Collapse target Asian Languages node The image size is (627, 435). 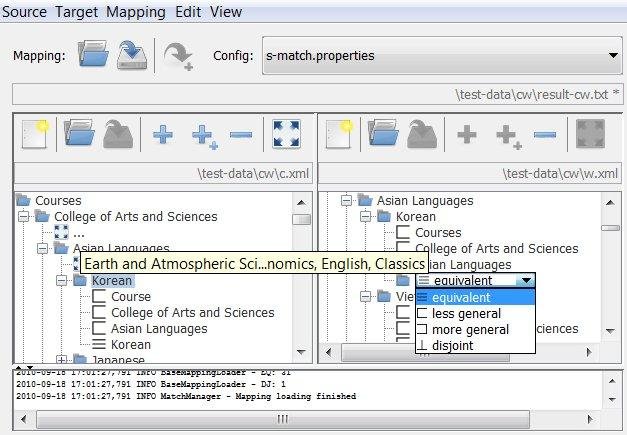click(x=346, y=200)
